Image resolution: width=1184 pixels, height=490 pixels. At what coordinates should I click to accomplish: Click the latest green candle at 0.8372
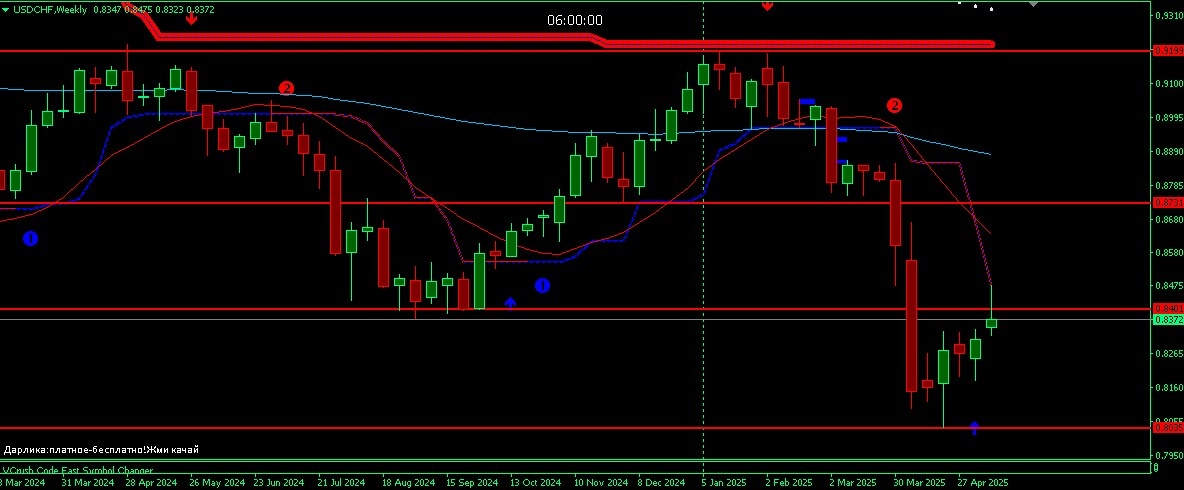(x=991, y=323)
